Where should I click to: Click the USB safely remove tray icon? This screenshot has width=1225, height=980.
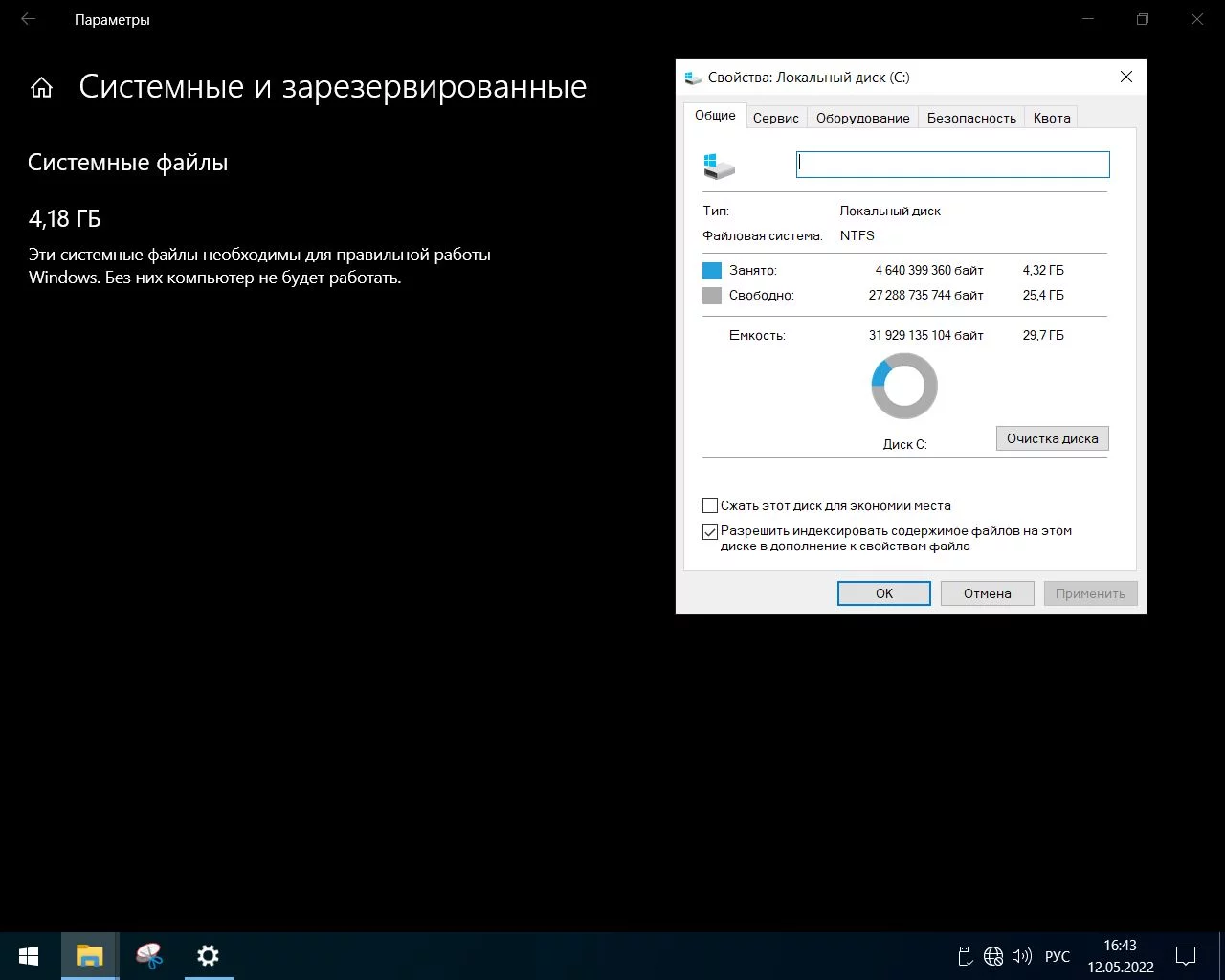click(x=965, y=956)
